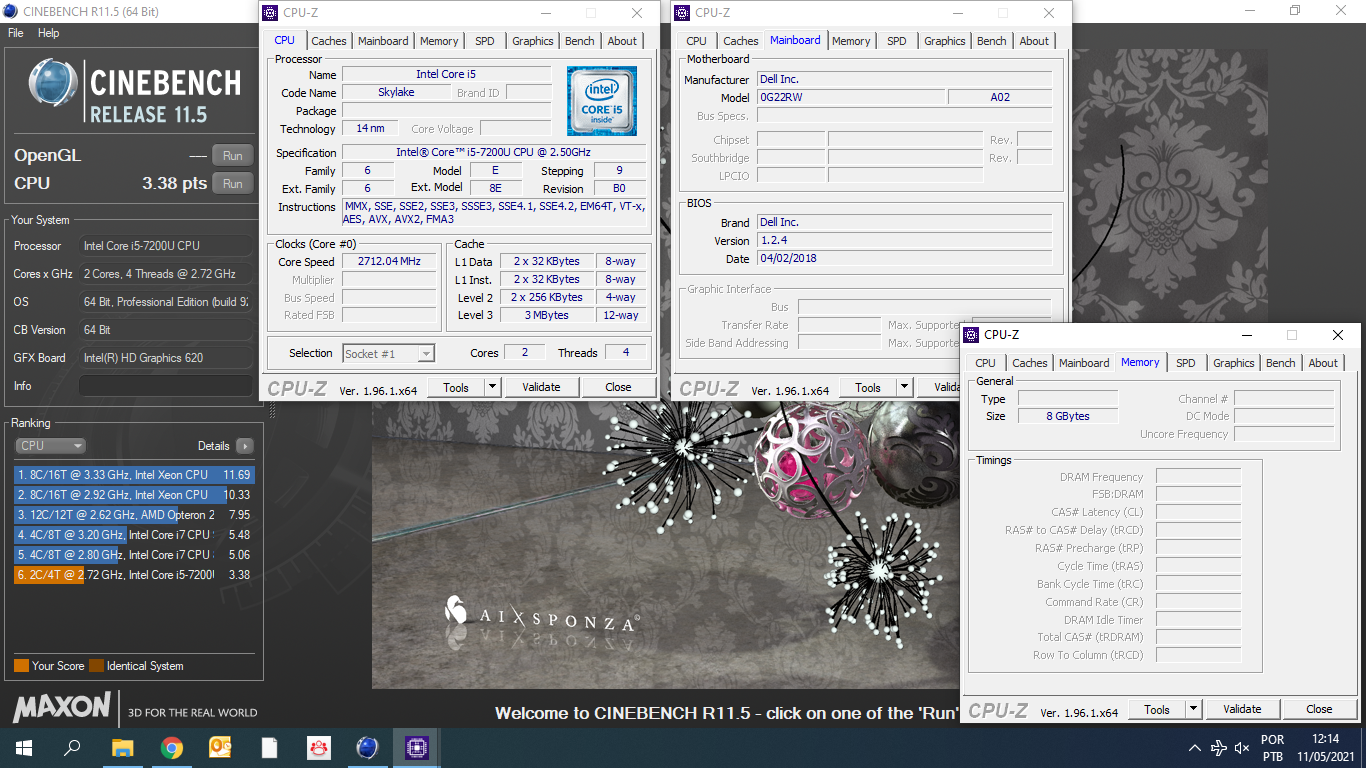
Task: Launch Google Chrome from taskbar
Action: coord(171,747)
